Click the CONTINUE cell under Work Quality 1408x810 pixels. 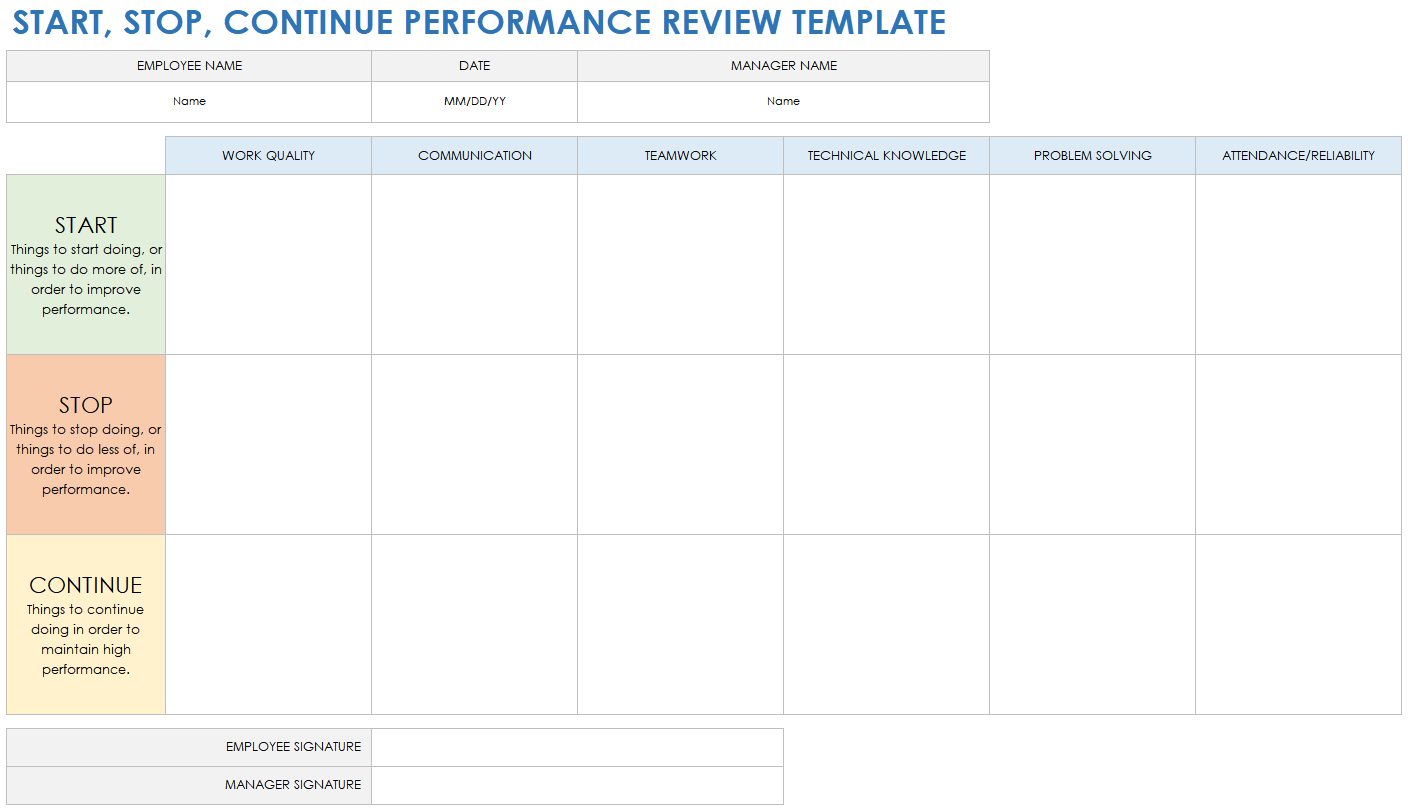click(x=269, y=625)
